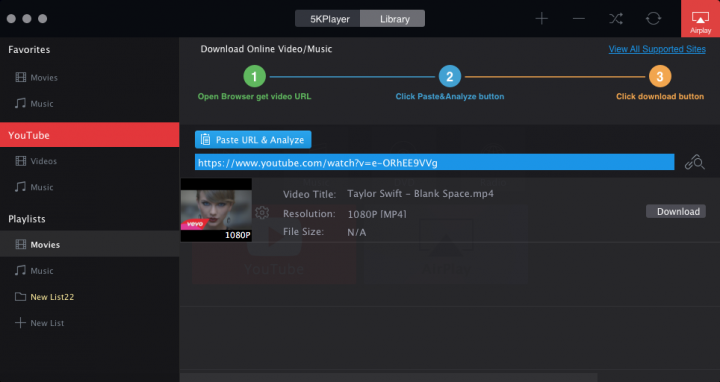Click Paste URL & Analyze button

tap(253, 140)
